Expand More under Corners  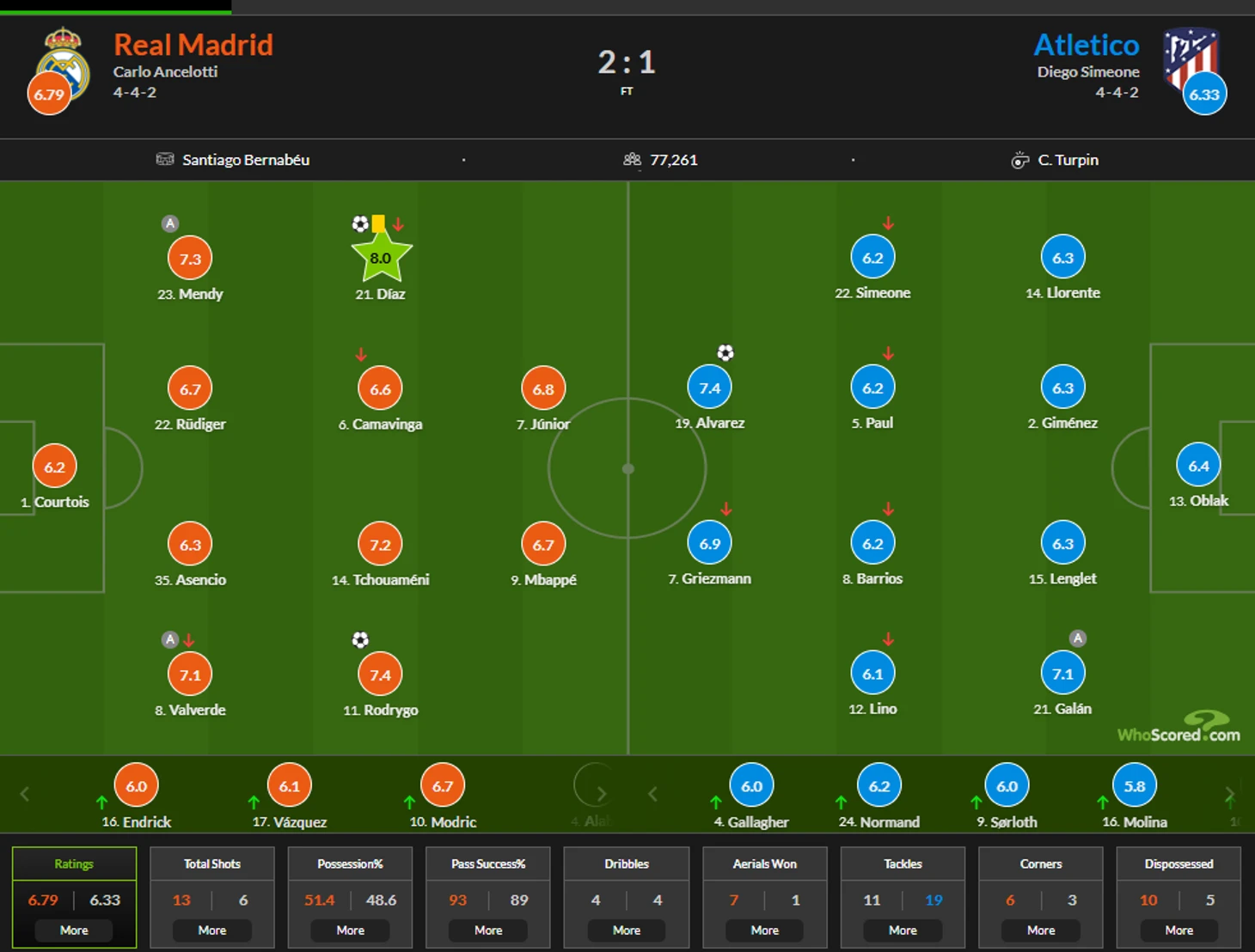coord(1041,930)
